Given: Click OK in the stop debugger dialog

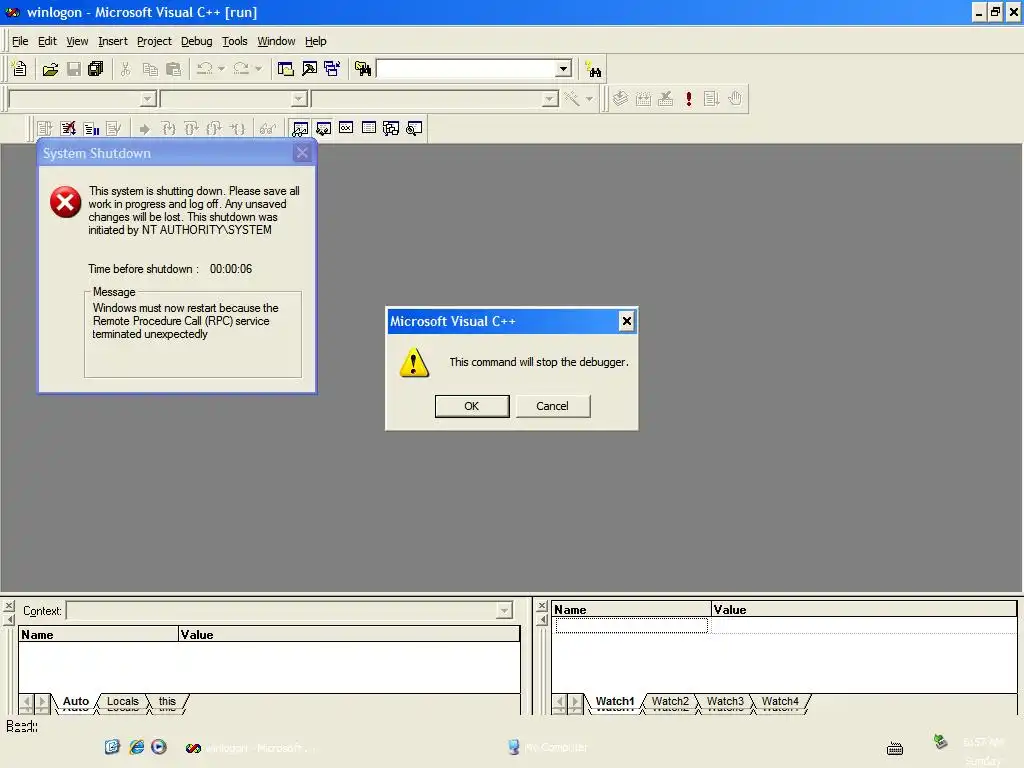Looking at the screenshot, I should click(472, 406).
